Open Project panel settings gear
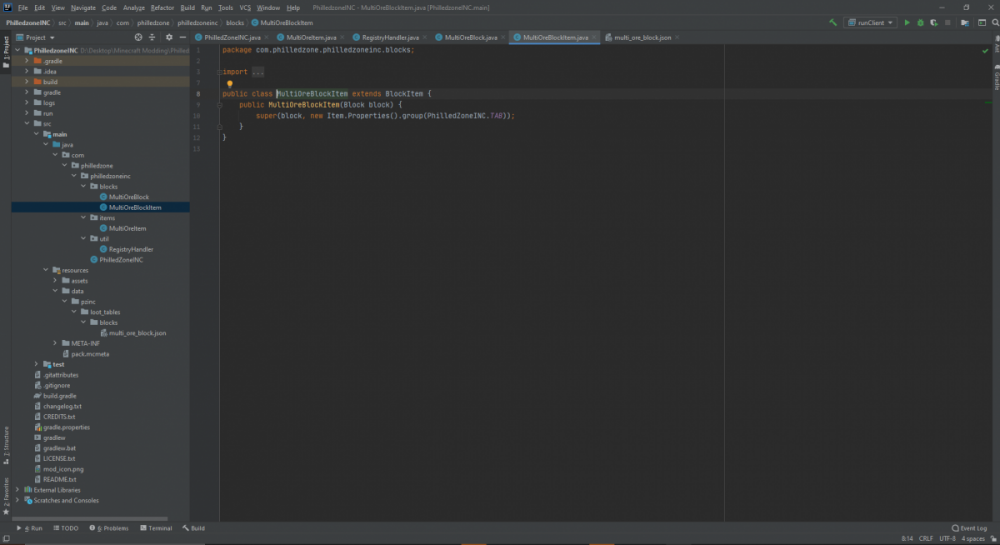1000x545 pixels. tap(169, 38)
